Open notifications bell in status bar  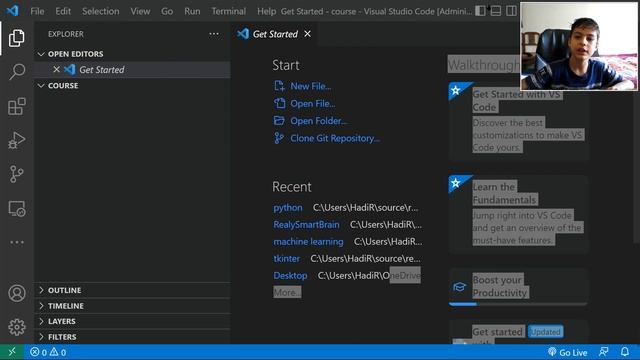click(x=625, y=352)
